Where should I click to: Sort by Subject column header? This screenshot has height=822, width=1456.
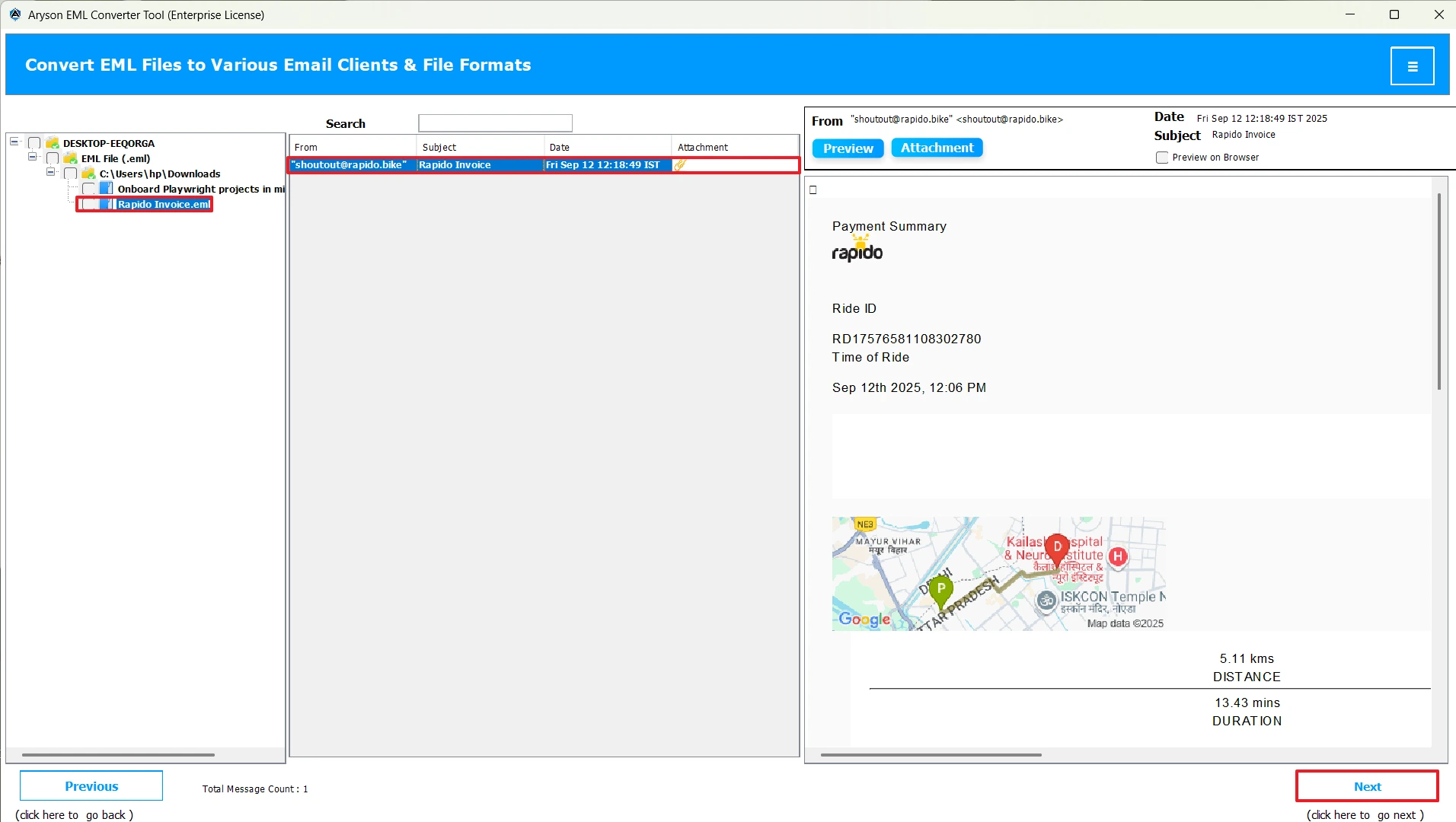click(x=481, y=147)
